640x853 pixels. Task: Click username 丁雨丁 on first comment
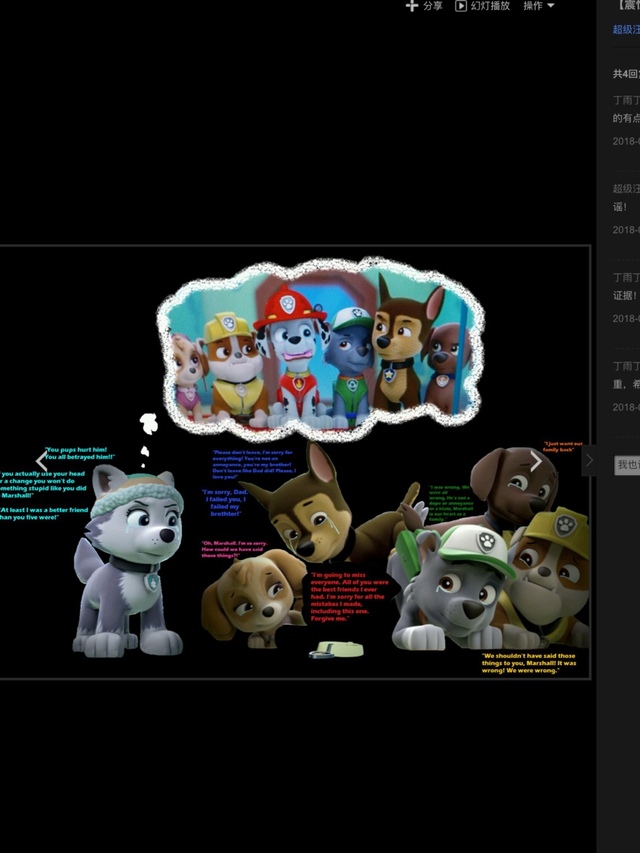pos(626,100)
